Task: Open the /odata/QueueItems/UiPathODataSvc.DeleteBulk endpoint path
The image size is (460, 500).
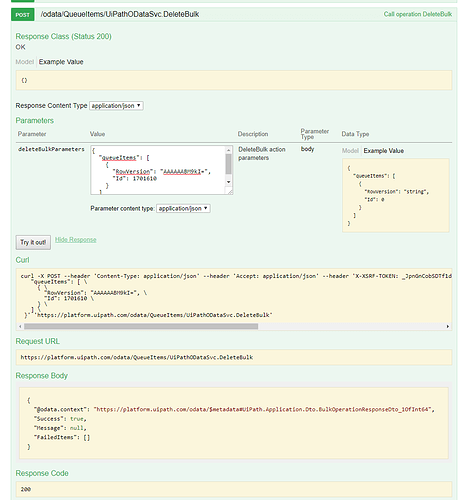Action: [x=120, y=14]
